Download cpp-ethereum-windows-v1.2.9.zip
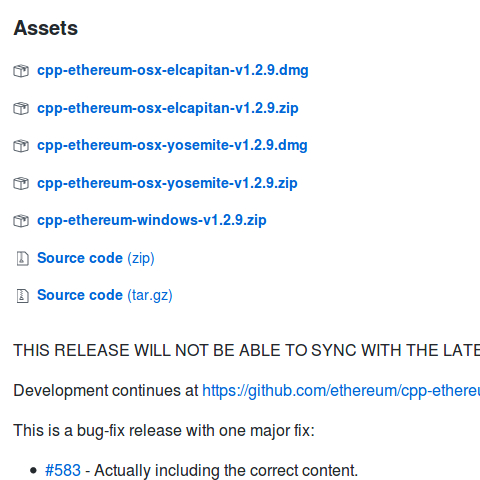 click(x=152, y=220)
